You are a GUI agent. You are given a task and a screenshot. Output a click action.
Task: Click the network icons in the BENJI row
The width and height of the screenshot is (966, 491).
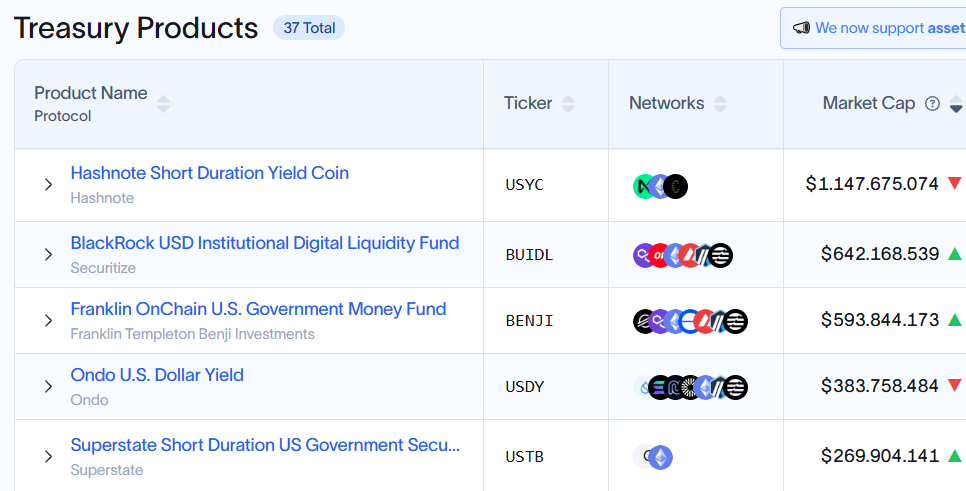690,321
